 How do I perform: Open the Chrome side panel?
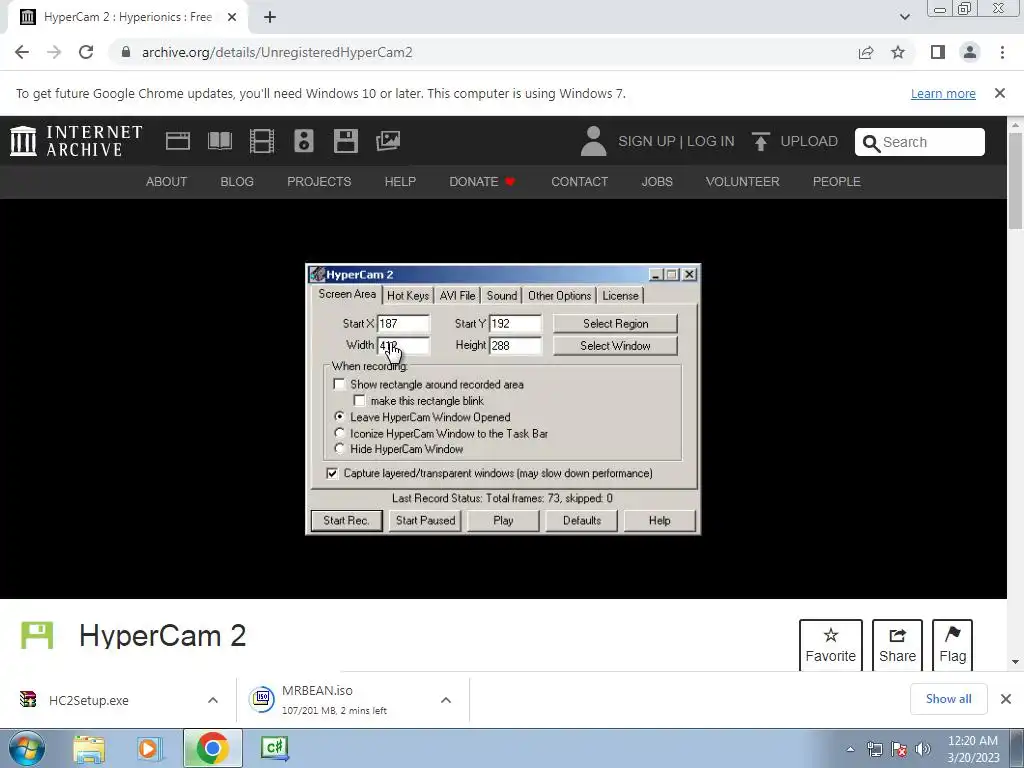938,52
